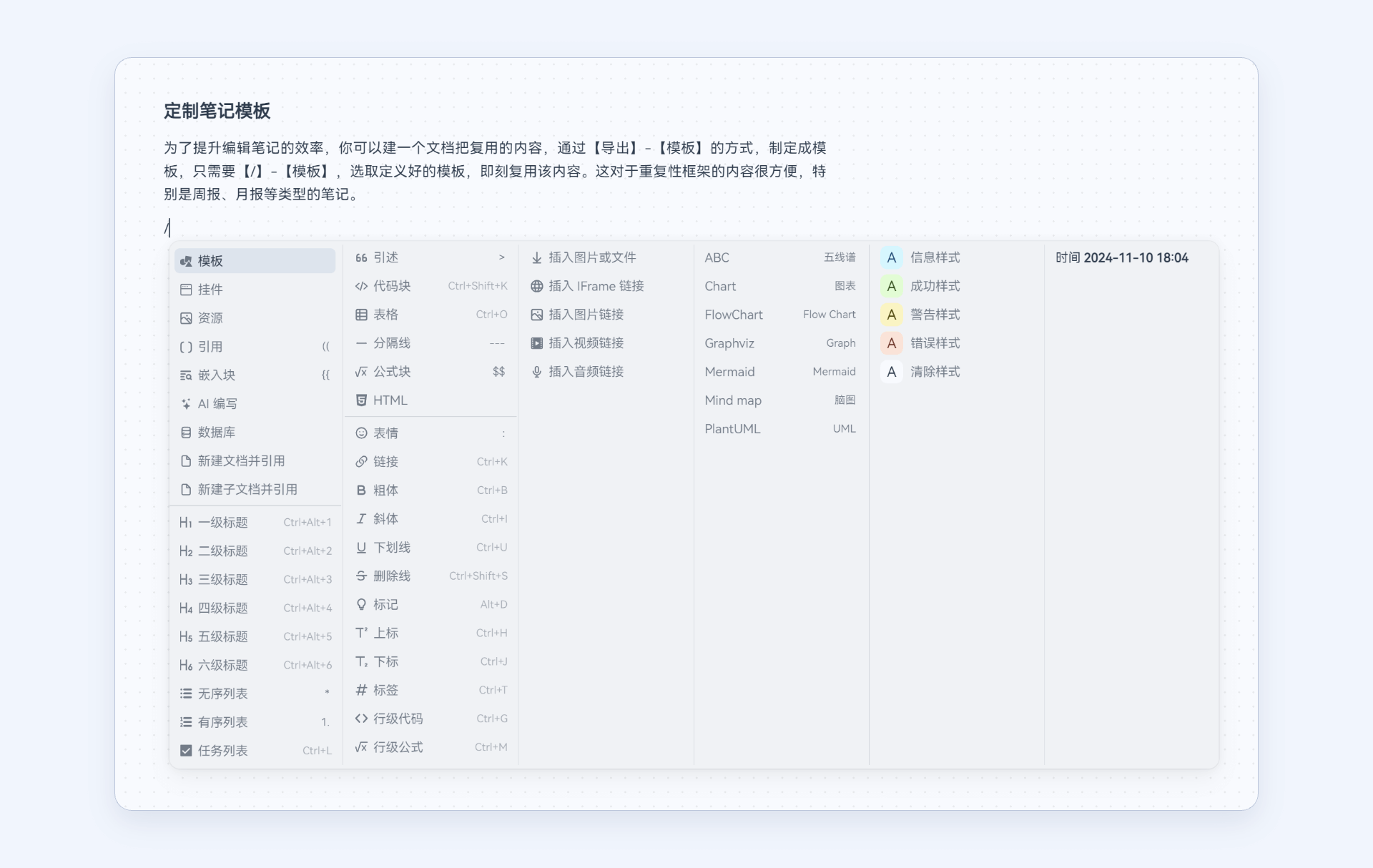This screenshot has width=1373, height=868.
Task: Apply 下划线 underline formatting
Action: [430, 548]
